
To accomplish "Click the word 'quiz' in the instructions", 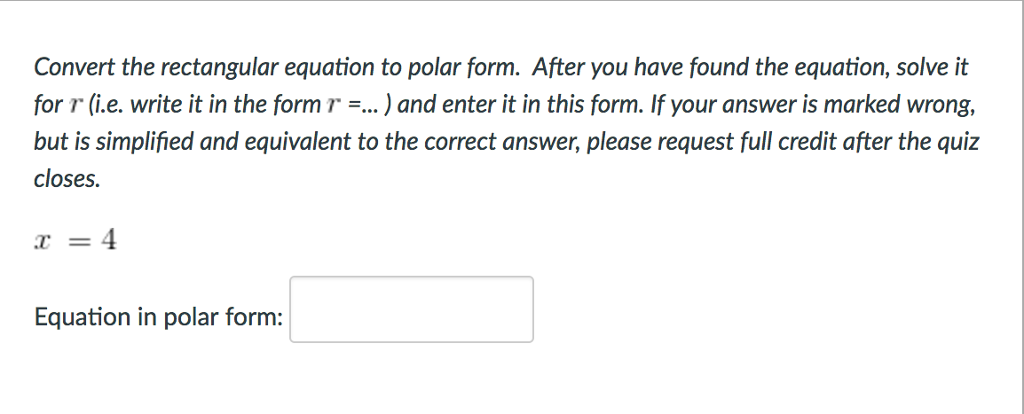I will tap(959, 143).
